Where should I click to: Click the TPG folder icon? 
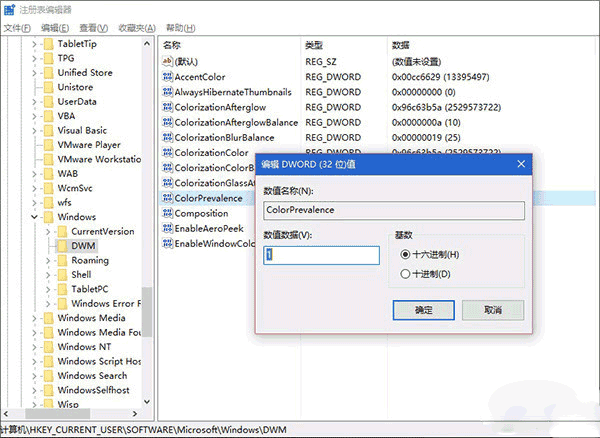pyautogui.click(x=49, y=58)
